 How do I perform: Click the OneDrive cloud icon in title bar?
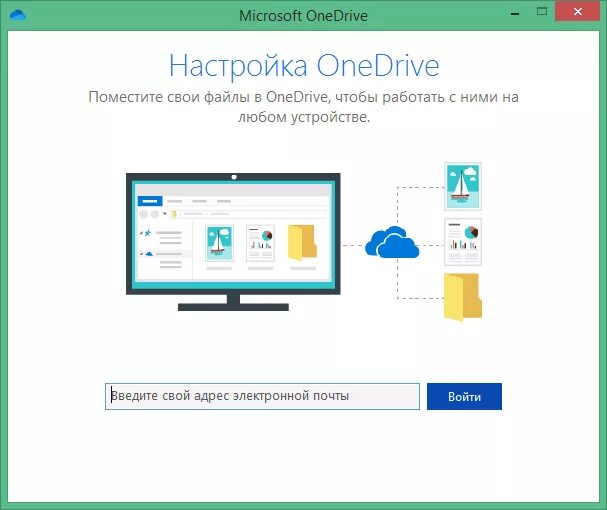(18, 15)
